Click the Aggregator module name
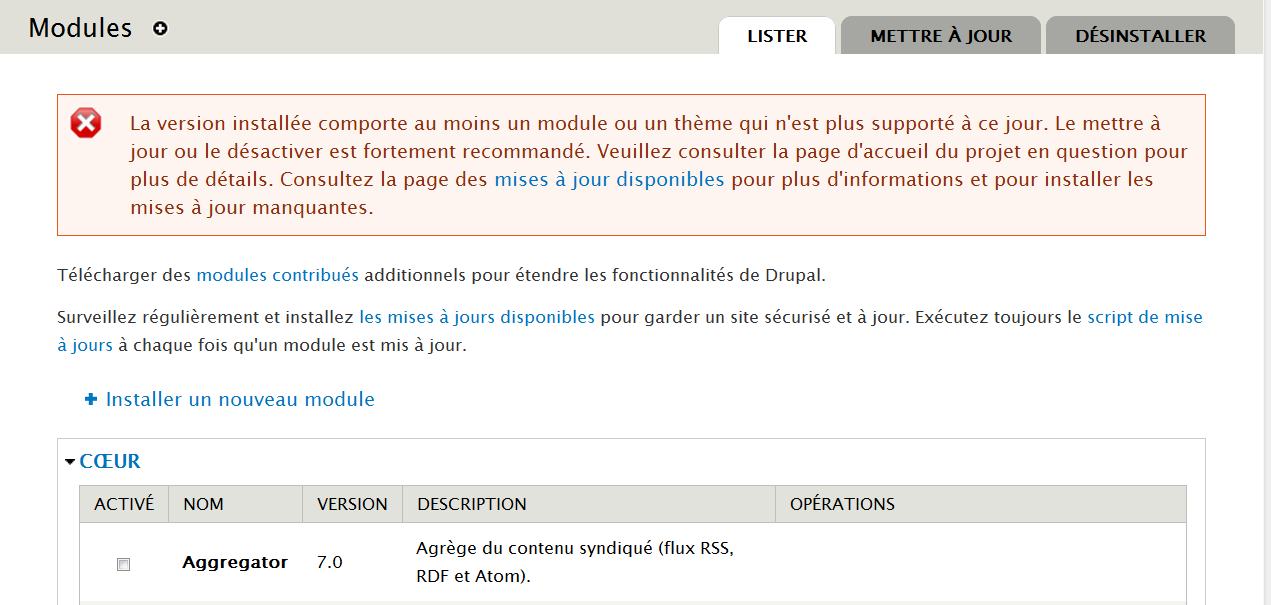 coord(235,562)
